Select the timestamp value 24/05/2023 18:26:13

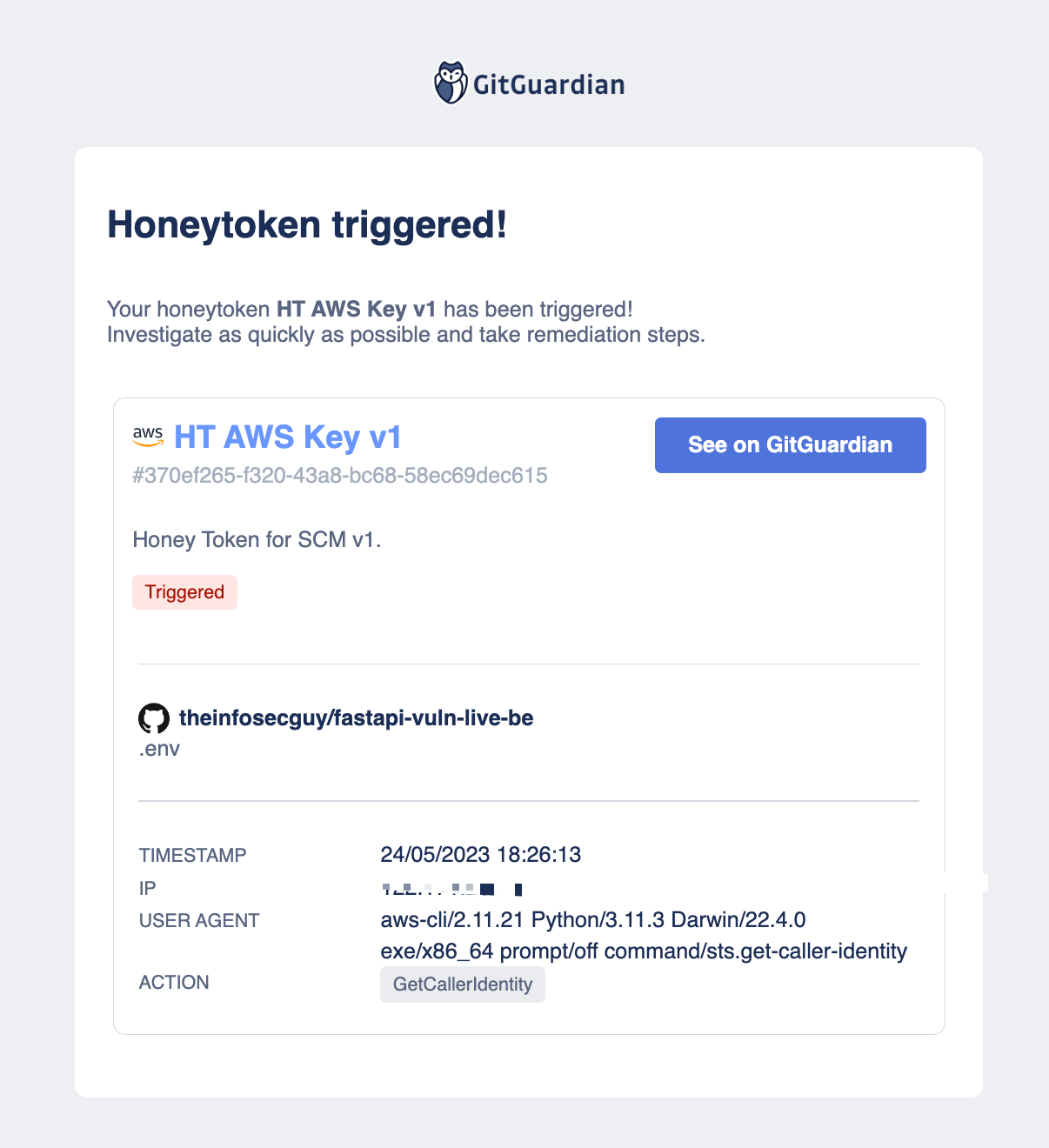point(481,854)
